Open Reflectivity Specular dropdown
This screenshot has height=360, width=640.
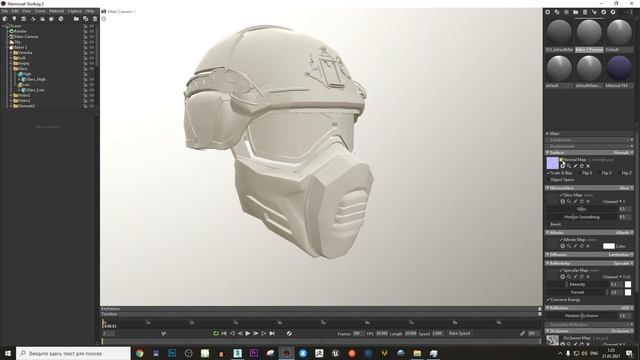point(623,263)
